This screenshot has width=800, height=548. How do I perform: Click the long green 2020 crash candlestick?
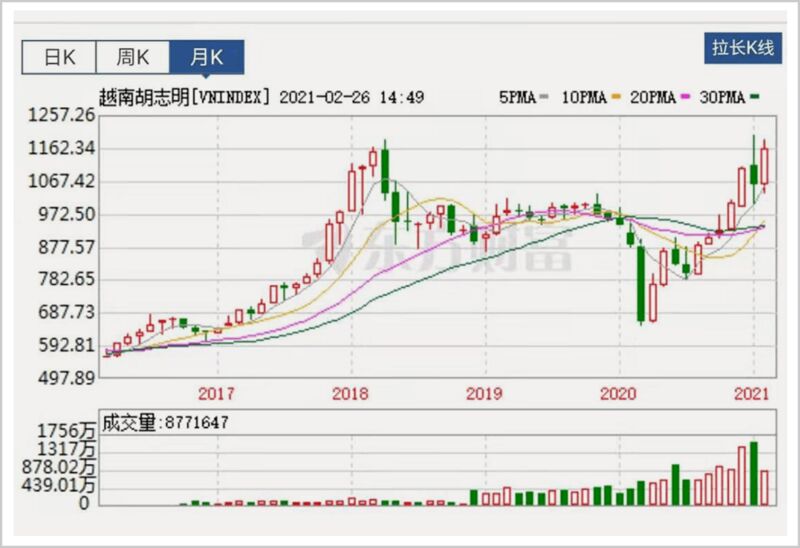click(641, 284)
